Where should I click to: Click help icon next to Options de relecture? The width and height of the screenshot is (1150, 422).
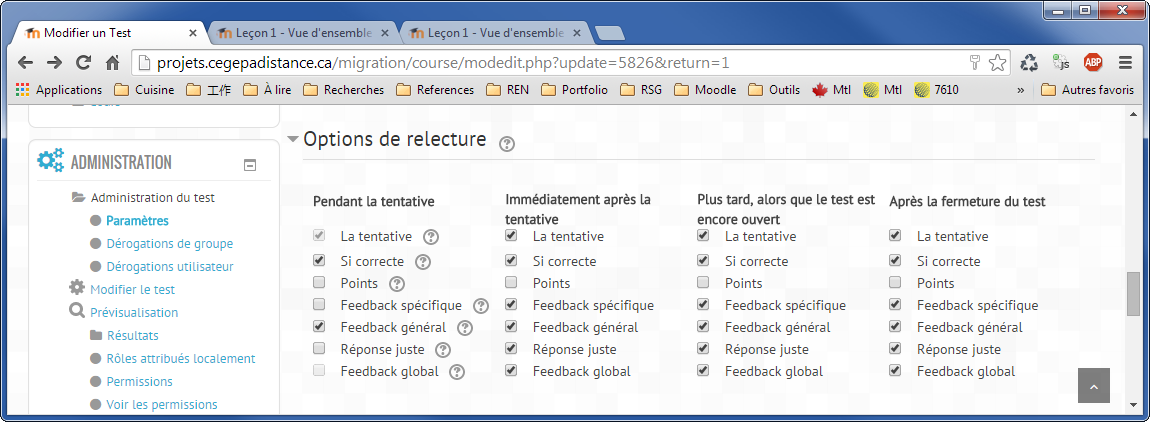pyautogui.click(x=507, y=143)
